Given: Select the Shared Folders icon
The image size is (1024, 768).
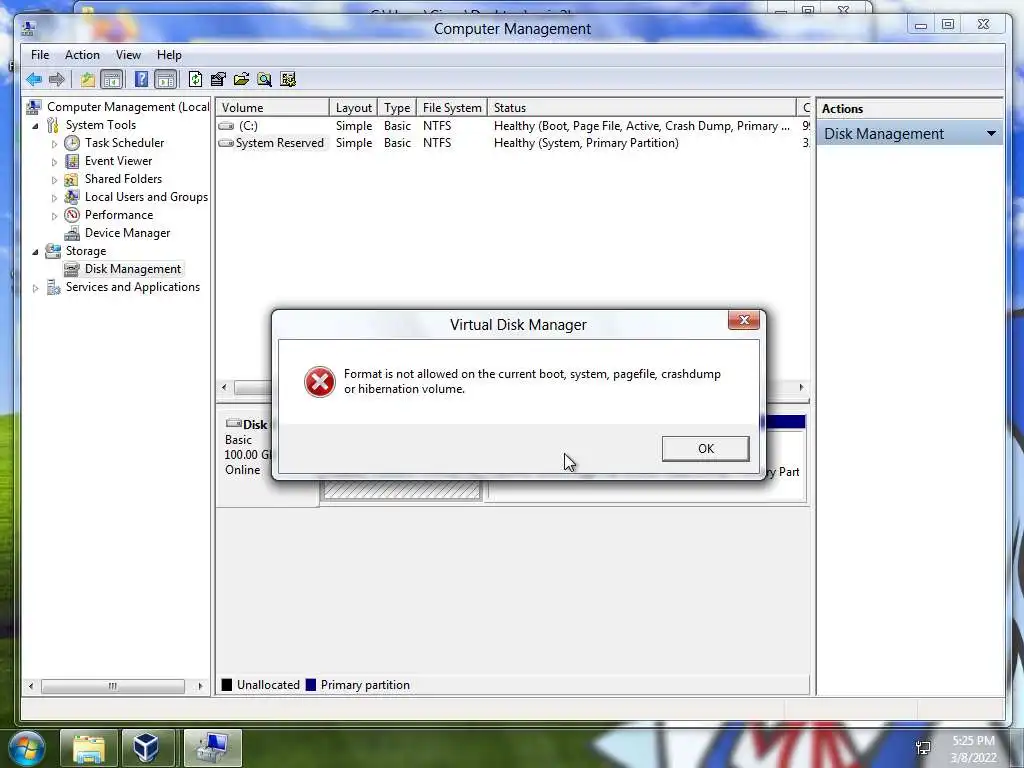Looking at the screenshot, I should pyautogui.click(x=72, y=179).
